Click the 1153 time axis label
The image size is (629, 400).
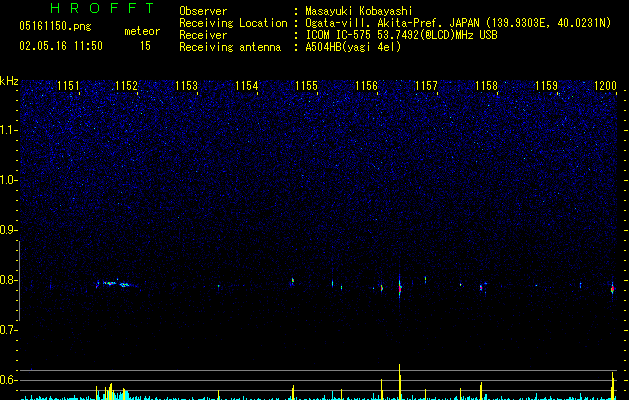pos(187,86)
